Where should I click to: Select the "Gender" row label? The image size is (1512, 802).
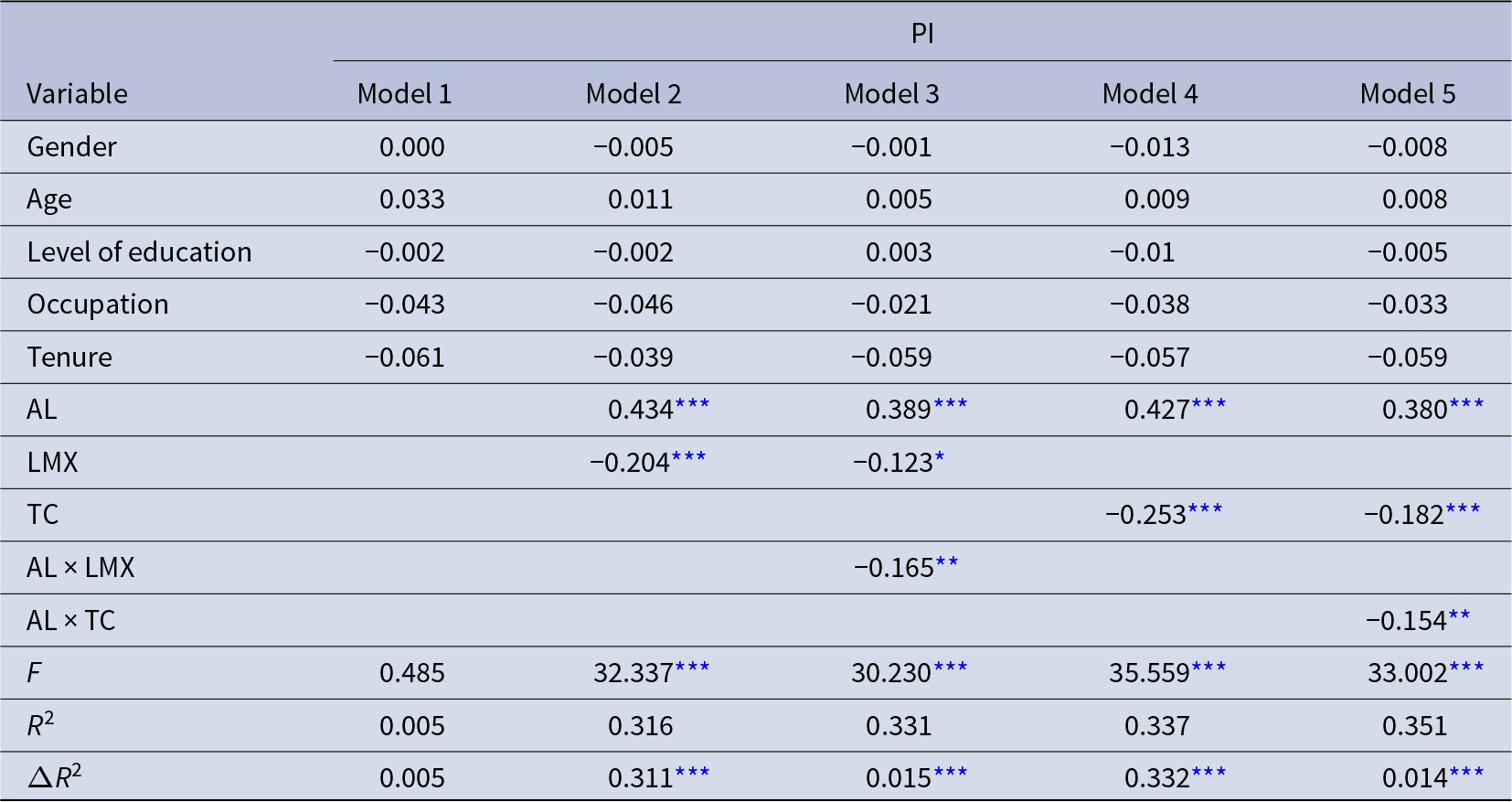point(71,147)
